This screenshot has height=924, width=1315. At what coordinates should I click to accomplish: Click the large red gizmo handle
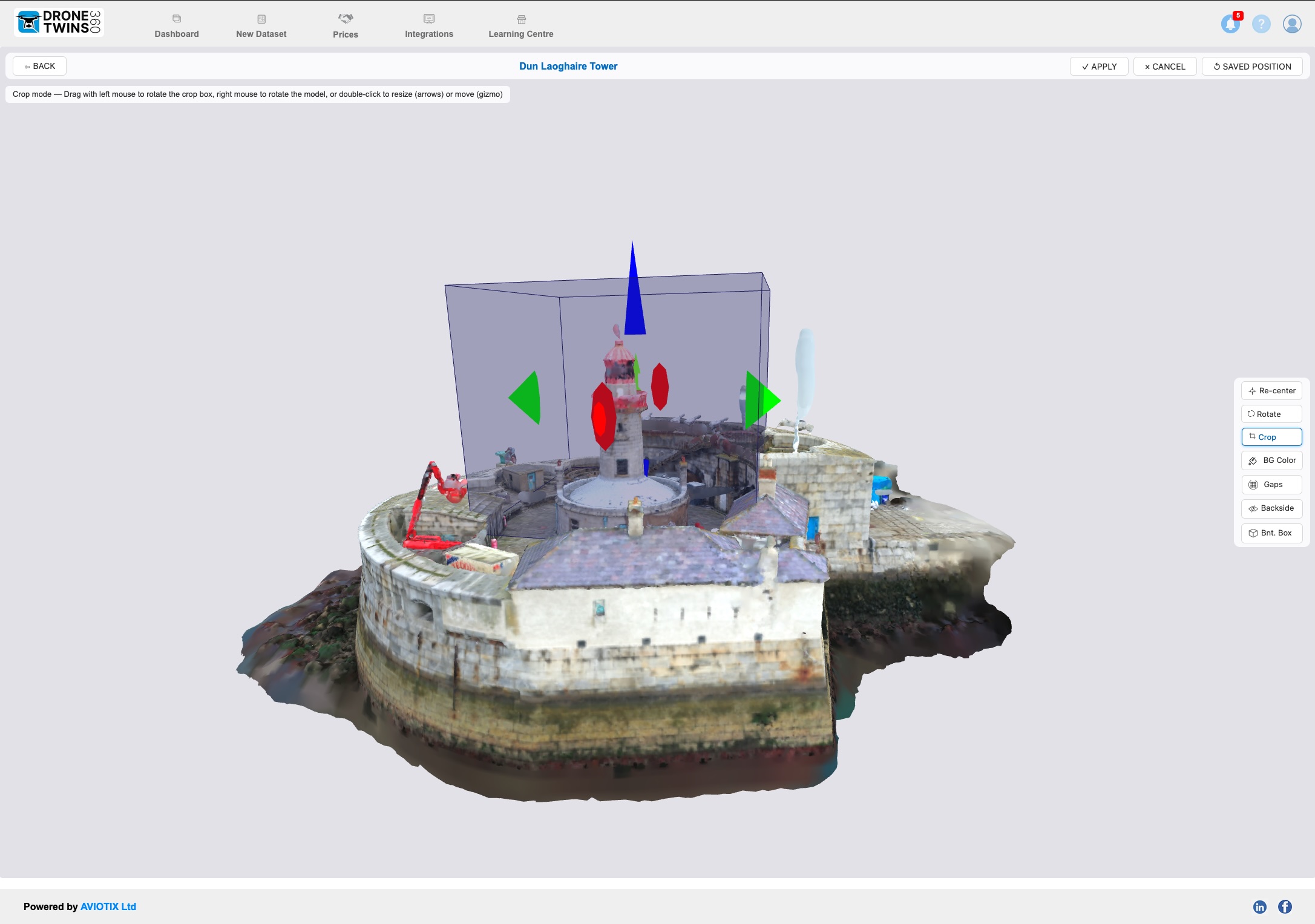point(603,416)
